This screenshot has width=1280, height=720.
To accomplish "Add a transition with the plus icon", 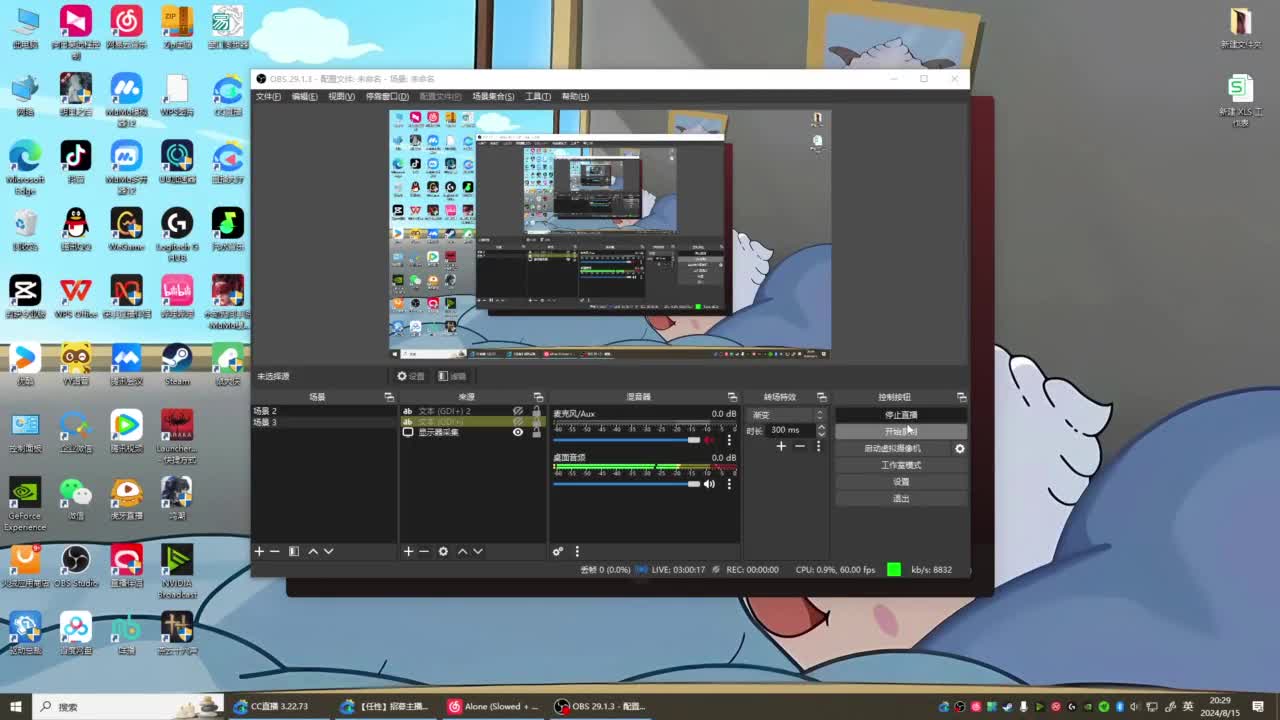I will pyautogui.click(x=781, y=446).
